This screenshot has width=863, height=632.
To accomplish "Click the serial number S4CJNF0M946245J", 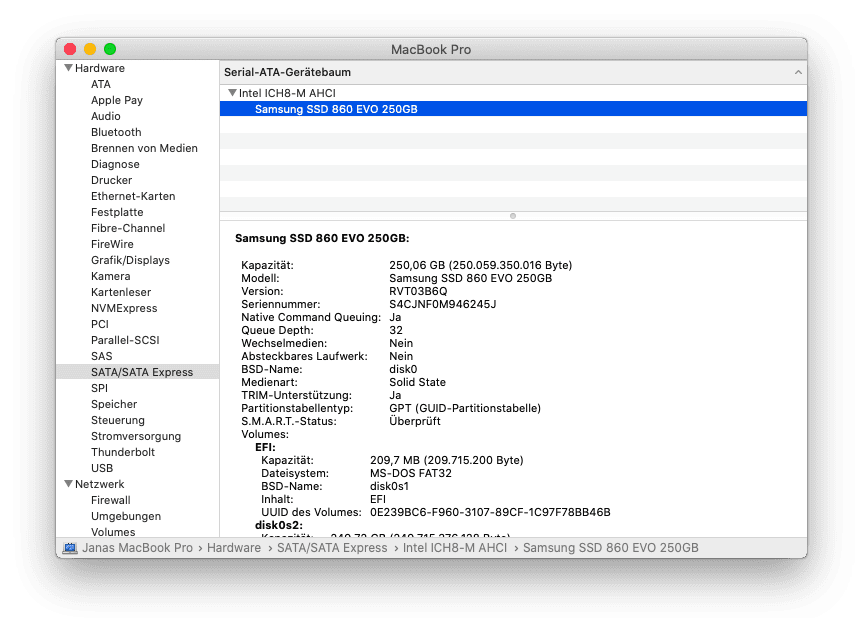I will pos(443,304).
